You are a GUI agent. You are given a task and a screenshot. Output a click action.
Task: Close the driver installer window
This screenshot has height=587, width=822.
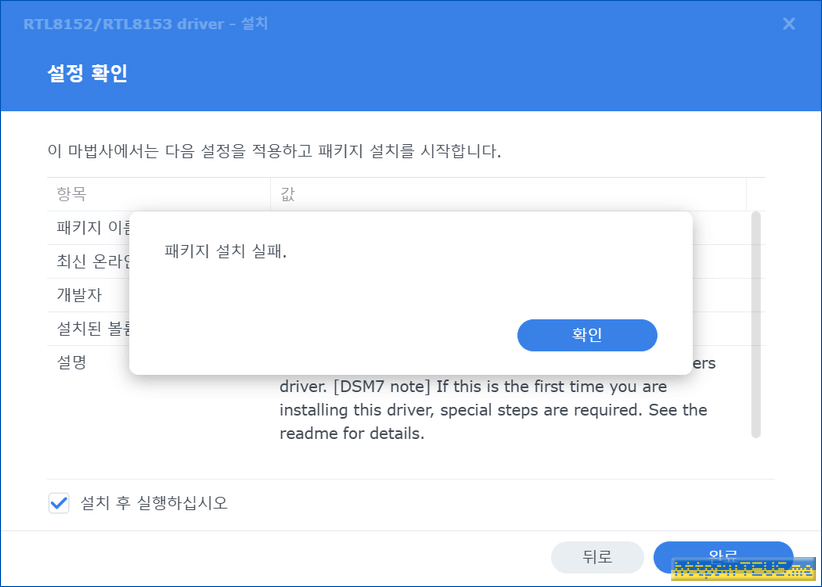(x=789, y=23)
